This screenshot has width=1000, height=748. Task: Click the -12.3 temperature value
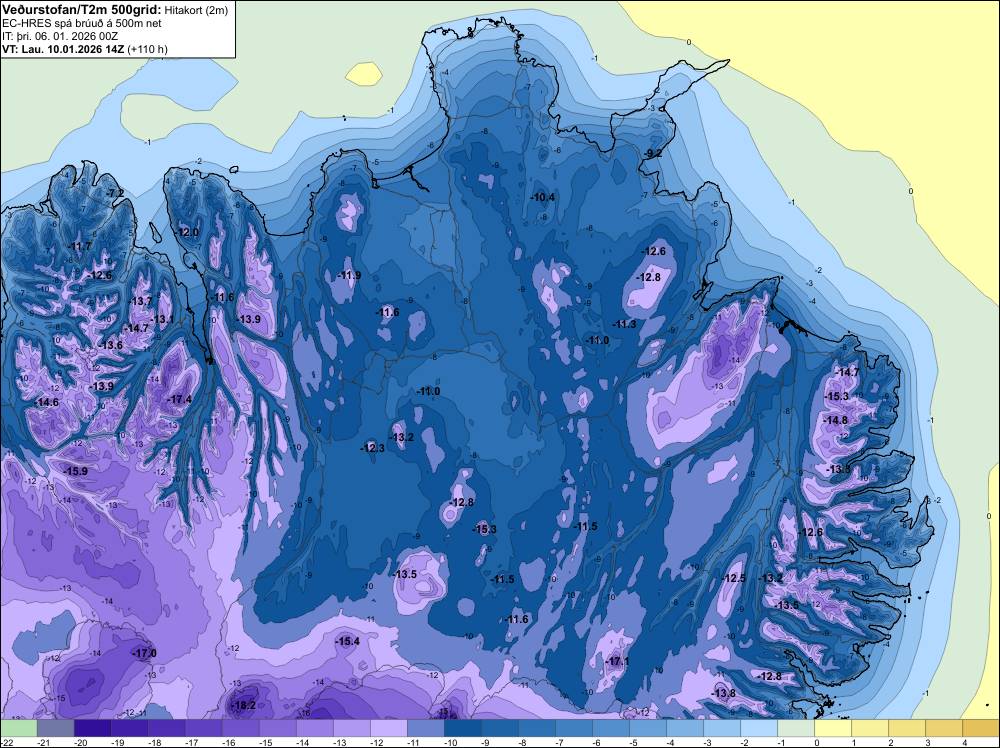click(372, 448)
